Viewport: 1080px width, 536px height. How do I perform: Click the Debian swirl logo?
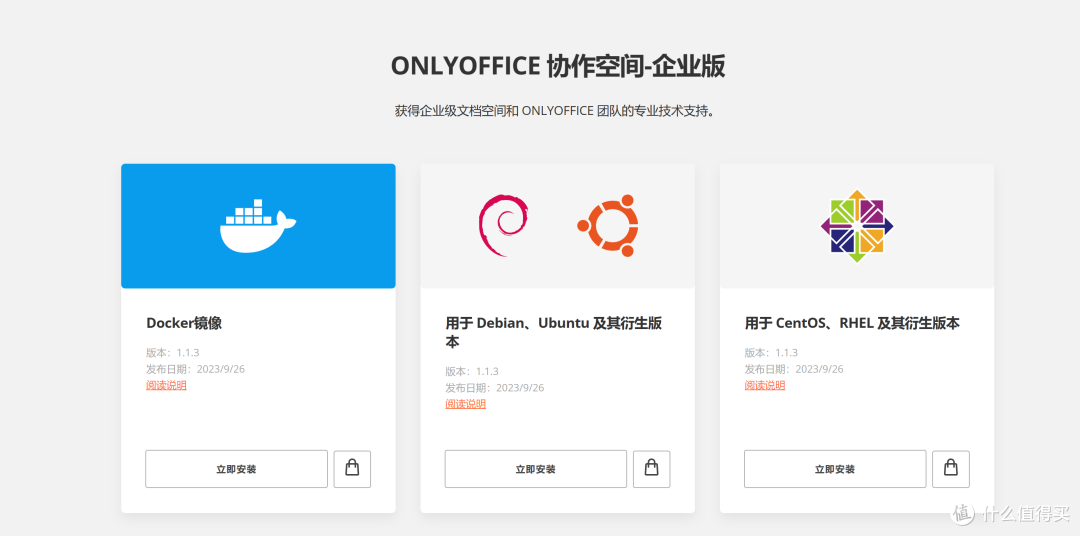503,225
